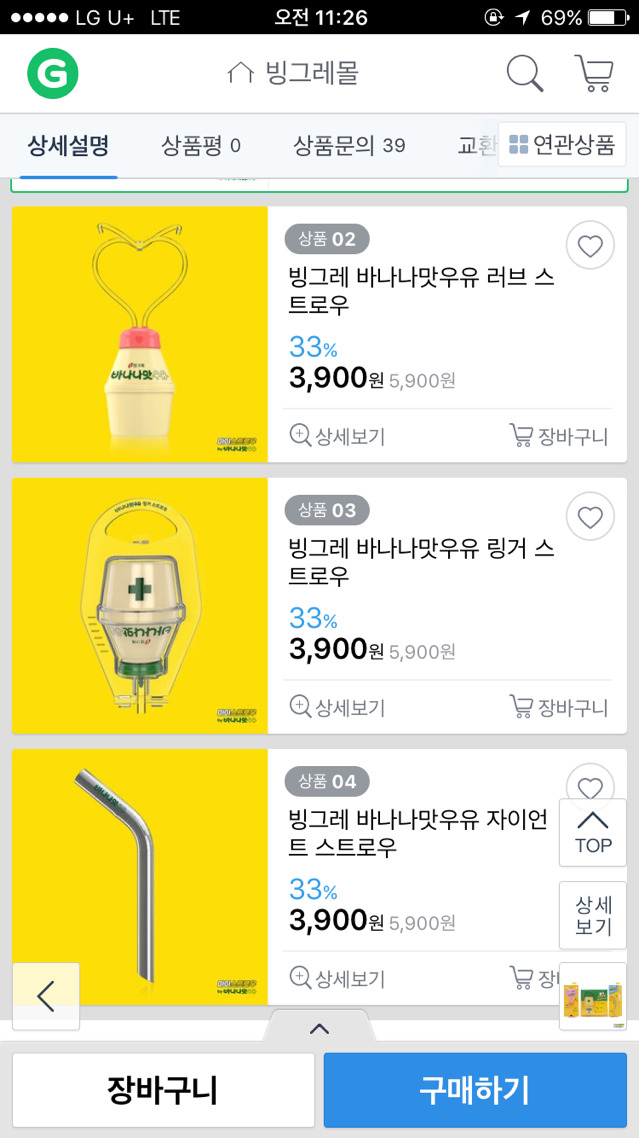Tap the white 장바구니 bottom button
Screen dimensions: 639x1138
[163, 1089]
